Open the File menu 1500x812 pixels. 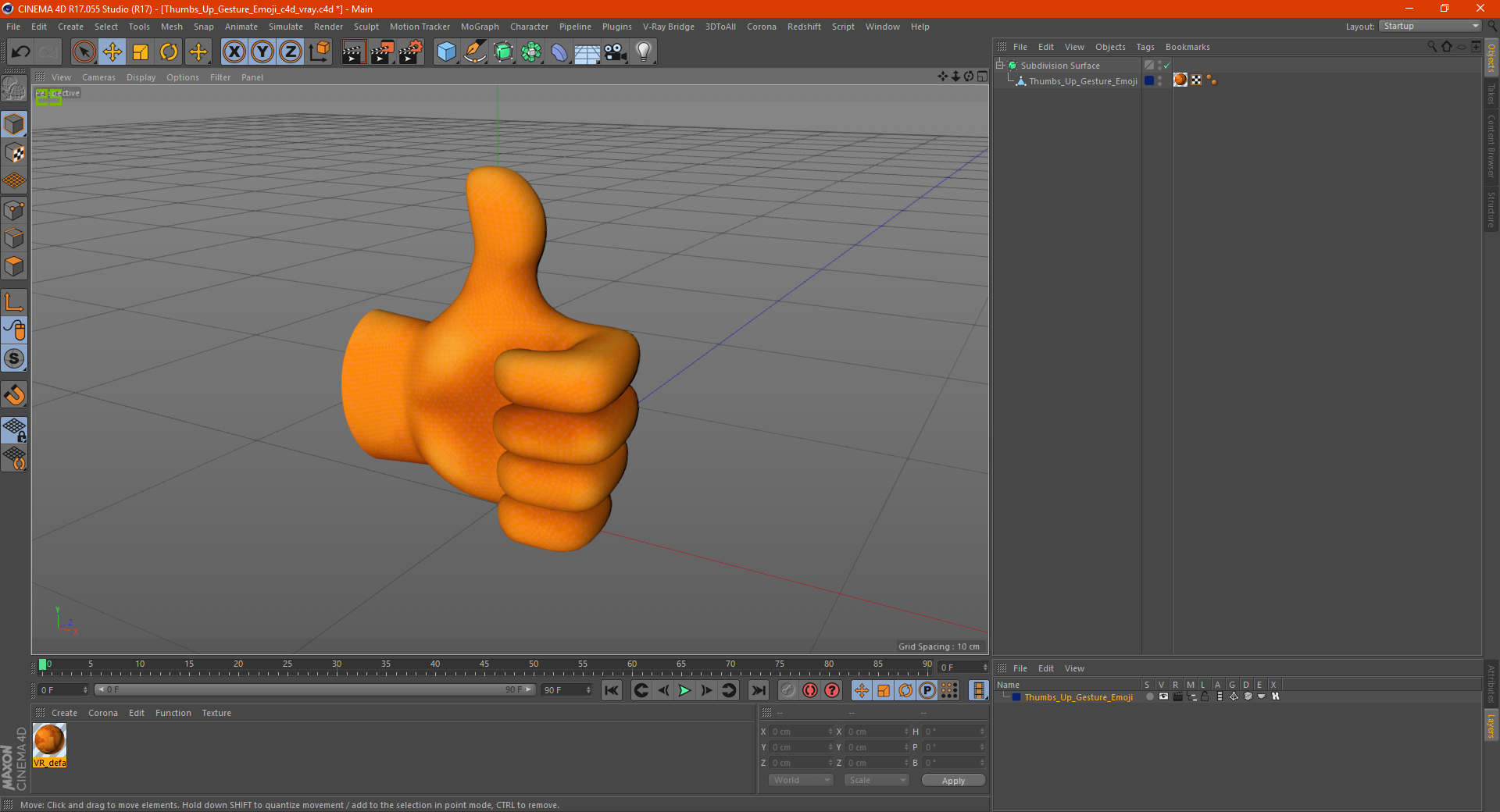coord(13,27)
